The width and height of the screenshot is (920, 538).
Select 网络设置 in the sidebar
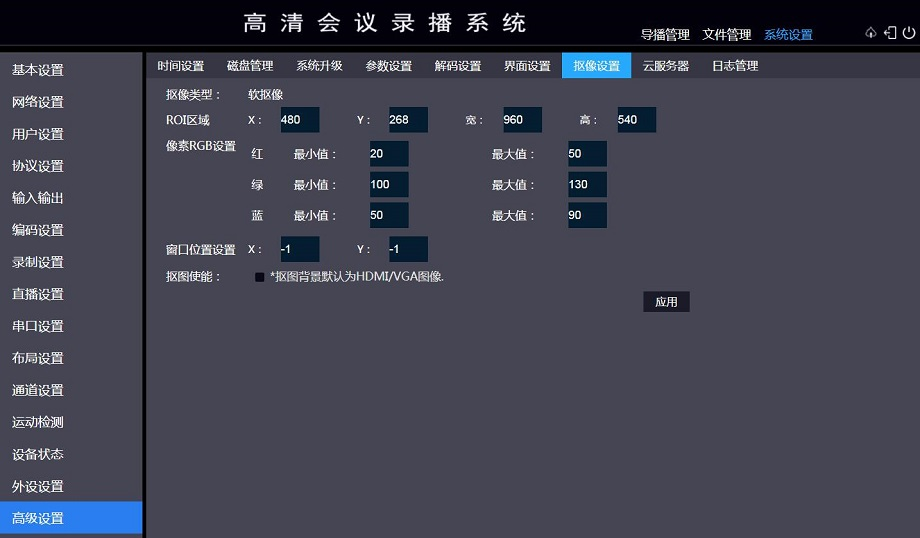pos(38,102)
